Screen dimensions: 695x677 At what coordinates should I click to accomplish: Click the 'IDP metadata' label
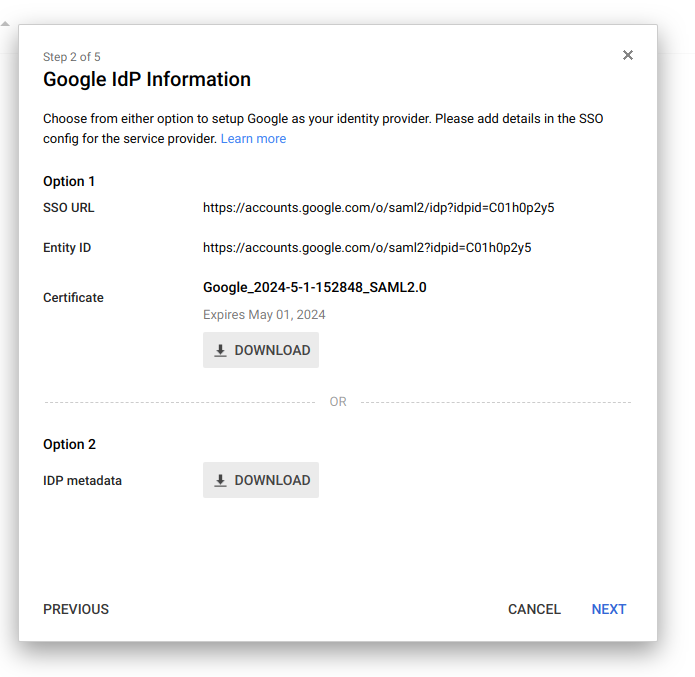[82, 481]
